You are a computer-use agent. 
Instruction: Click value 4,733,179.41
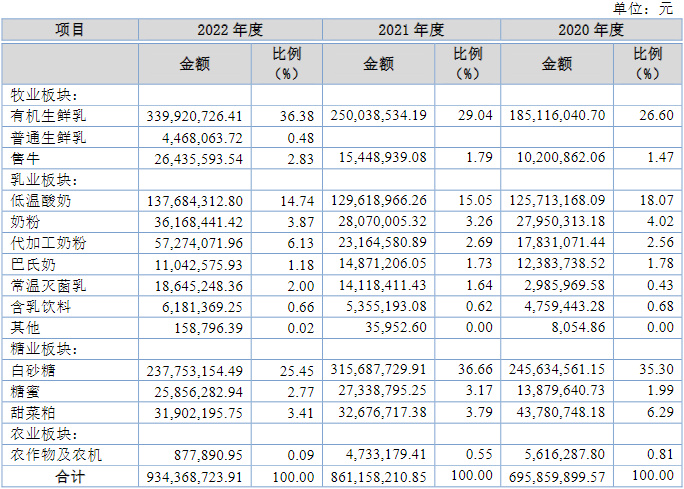386,454
